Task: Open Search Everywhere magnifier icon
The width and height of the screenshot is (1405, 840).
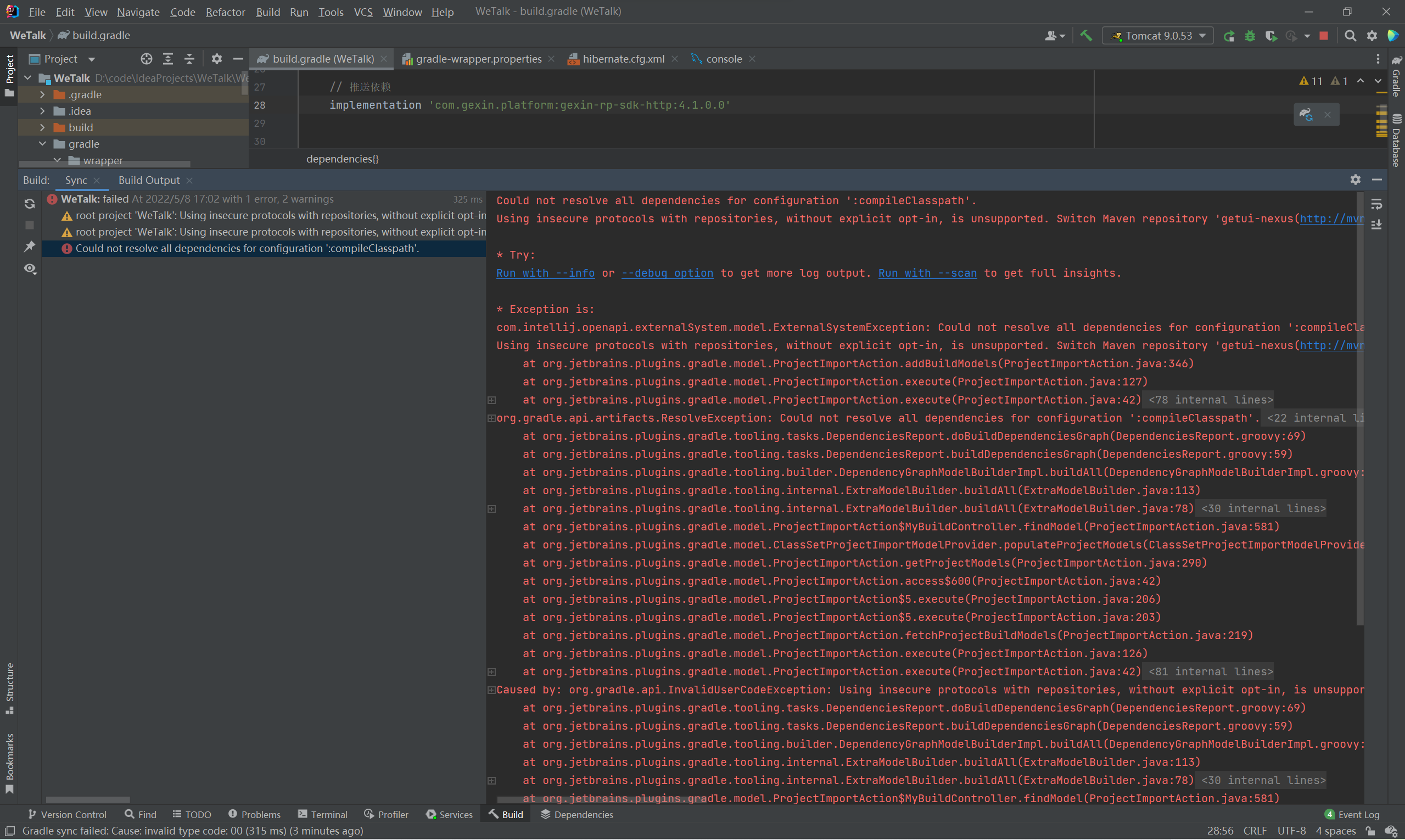Action: coord(1350,36)
